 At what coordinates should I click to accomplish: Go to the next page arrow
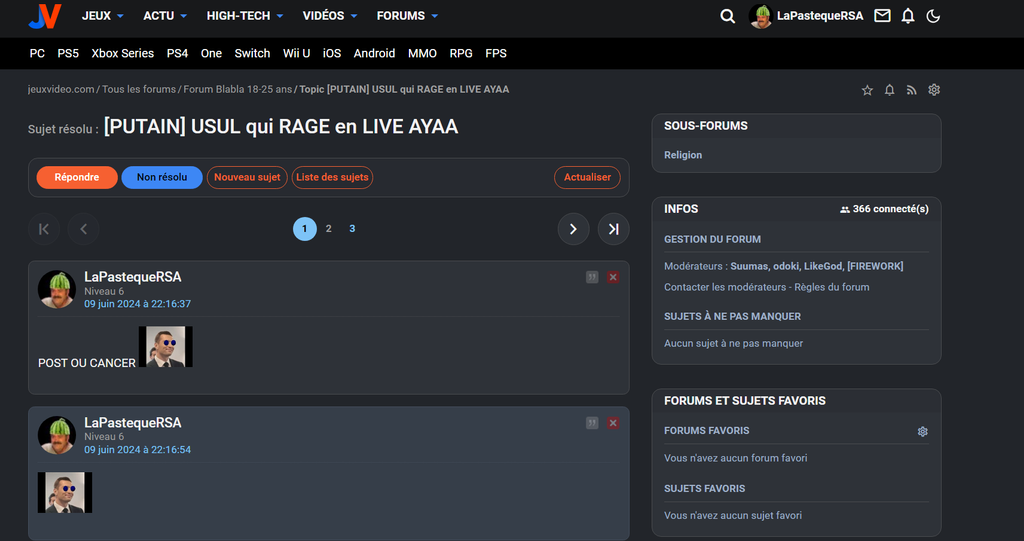pyautogui.click(x=573, y=229)
